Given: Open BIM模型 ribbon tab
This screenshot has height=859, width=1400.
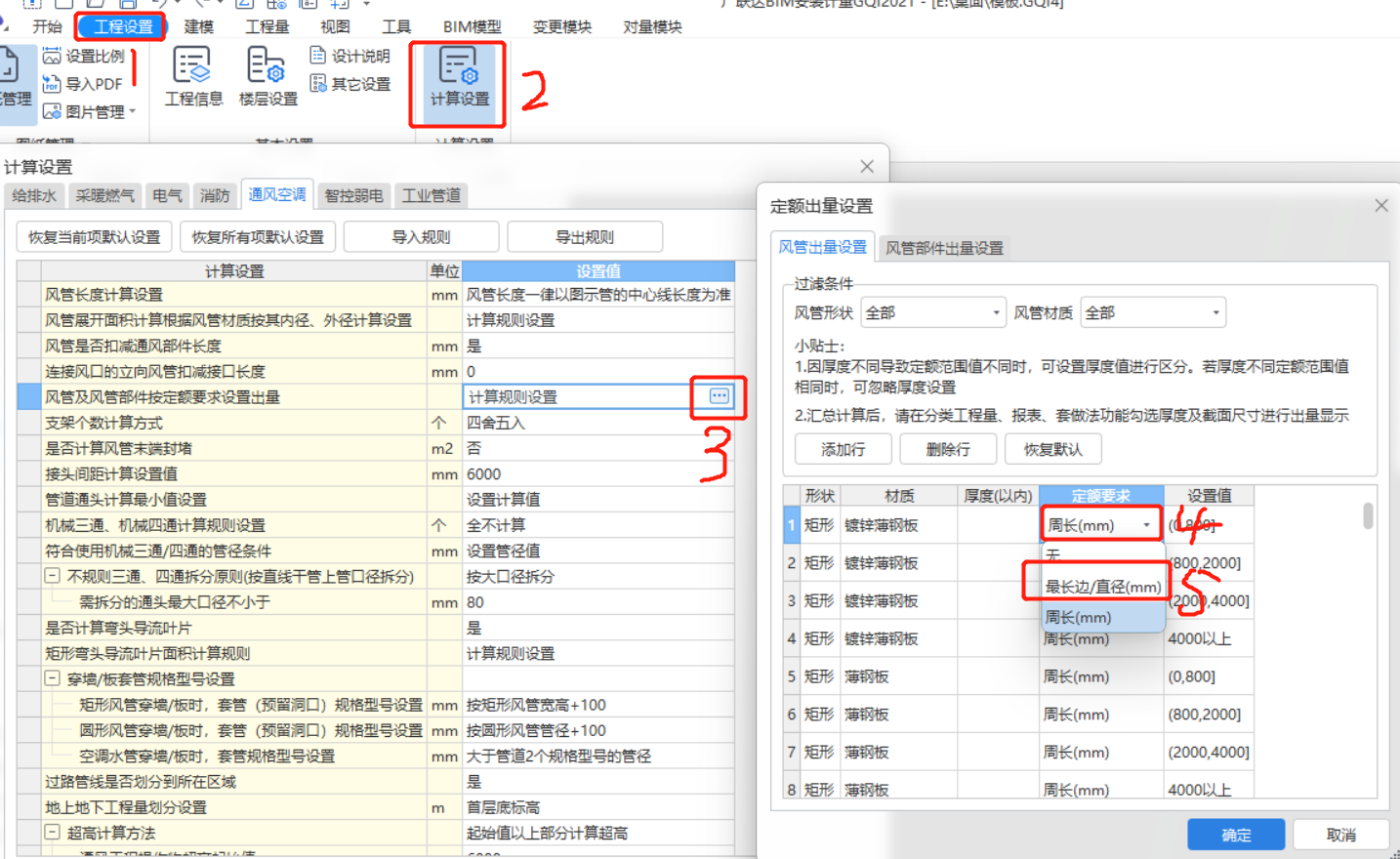Looking at the screenshot, I should point(472,26).
